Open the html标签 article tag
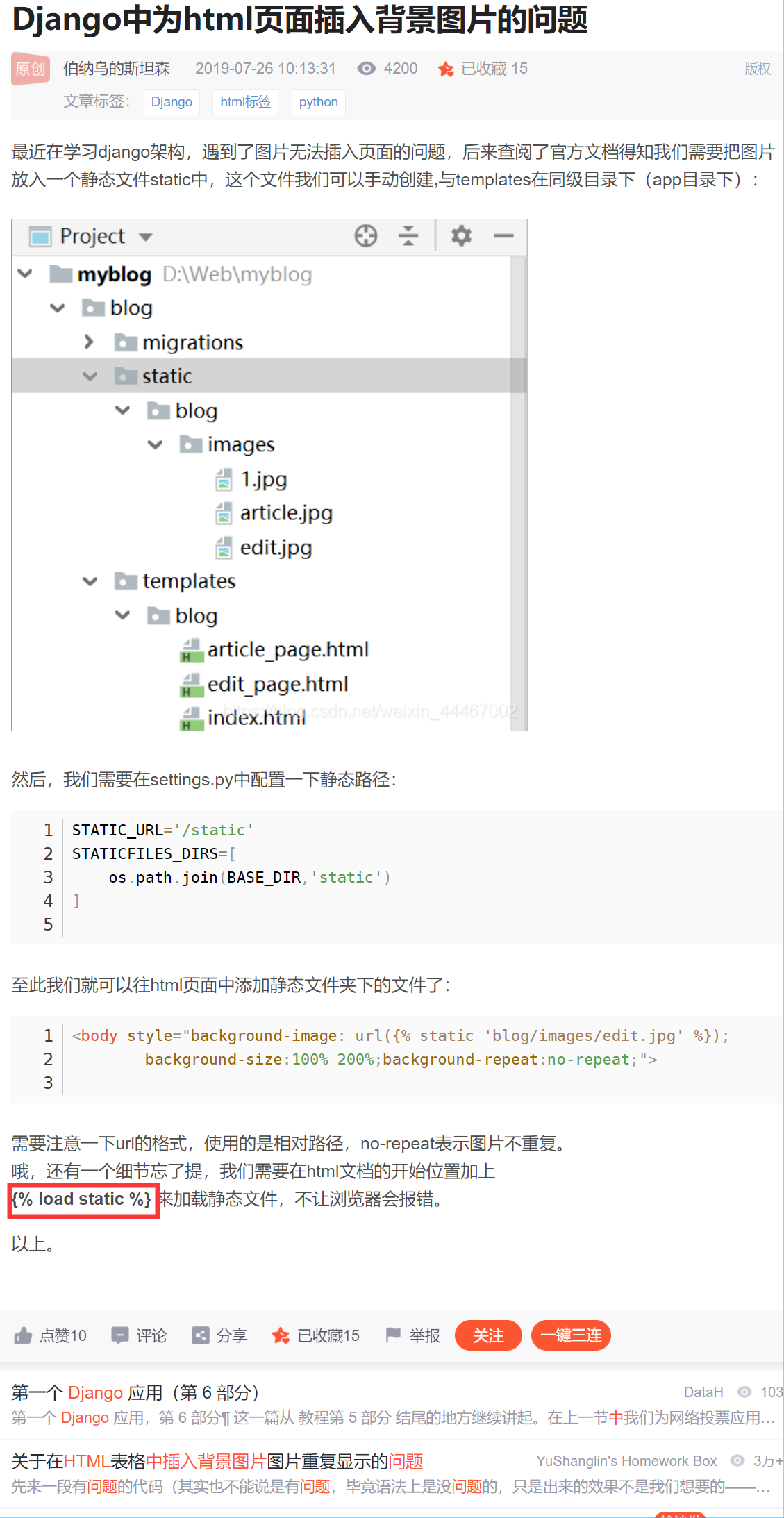This screenshot has height=1518, width=784. click(246, 102)
